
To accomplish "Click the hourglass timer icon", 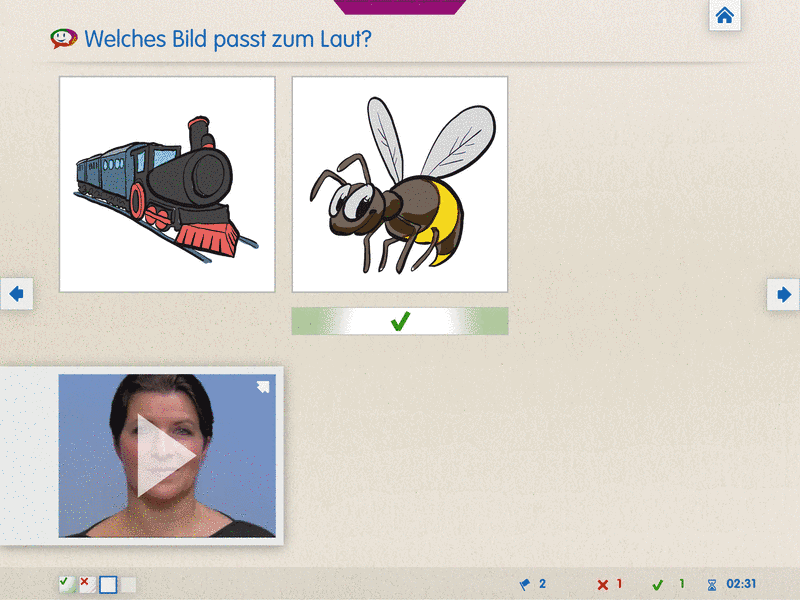I will (712, 584).
